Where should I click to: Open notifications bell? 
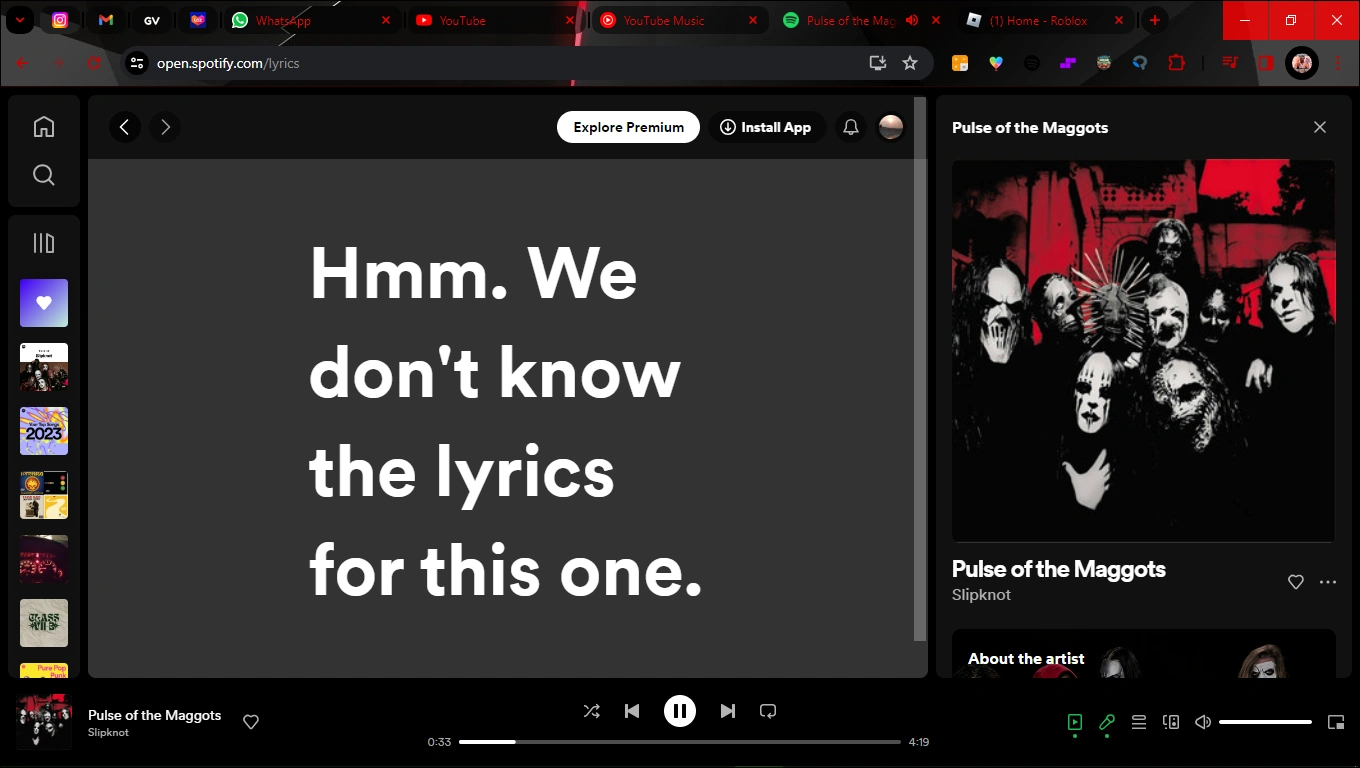pos(850,127)
